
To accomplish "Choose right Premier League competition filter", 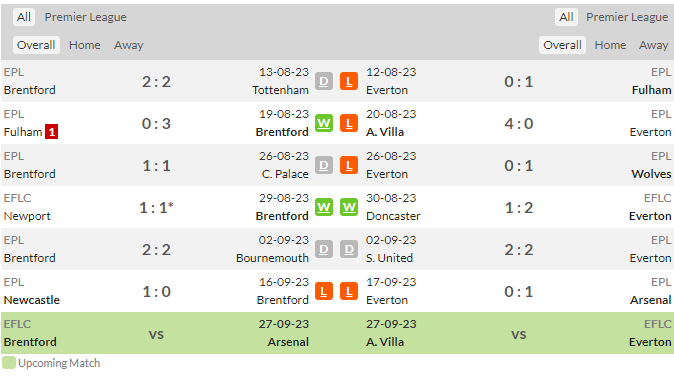I will (x=627, y=17).
